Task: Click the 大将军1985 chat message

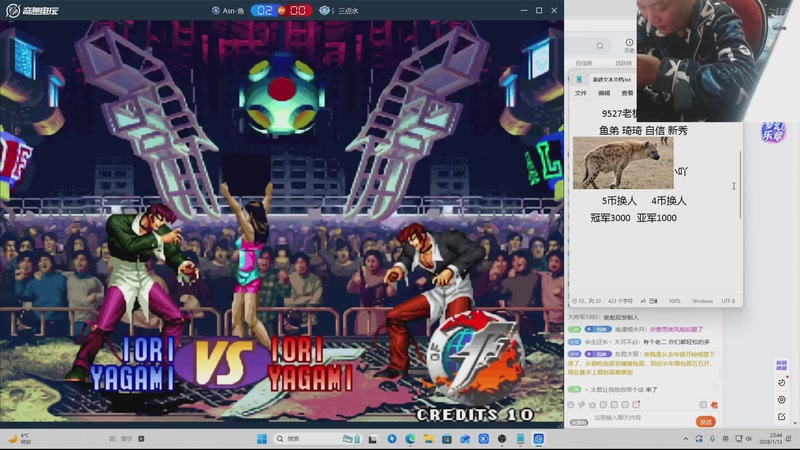Action: [603, 317]
